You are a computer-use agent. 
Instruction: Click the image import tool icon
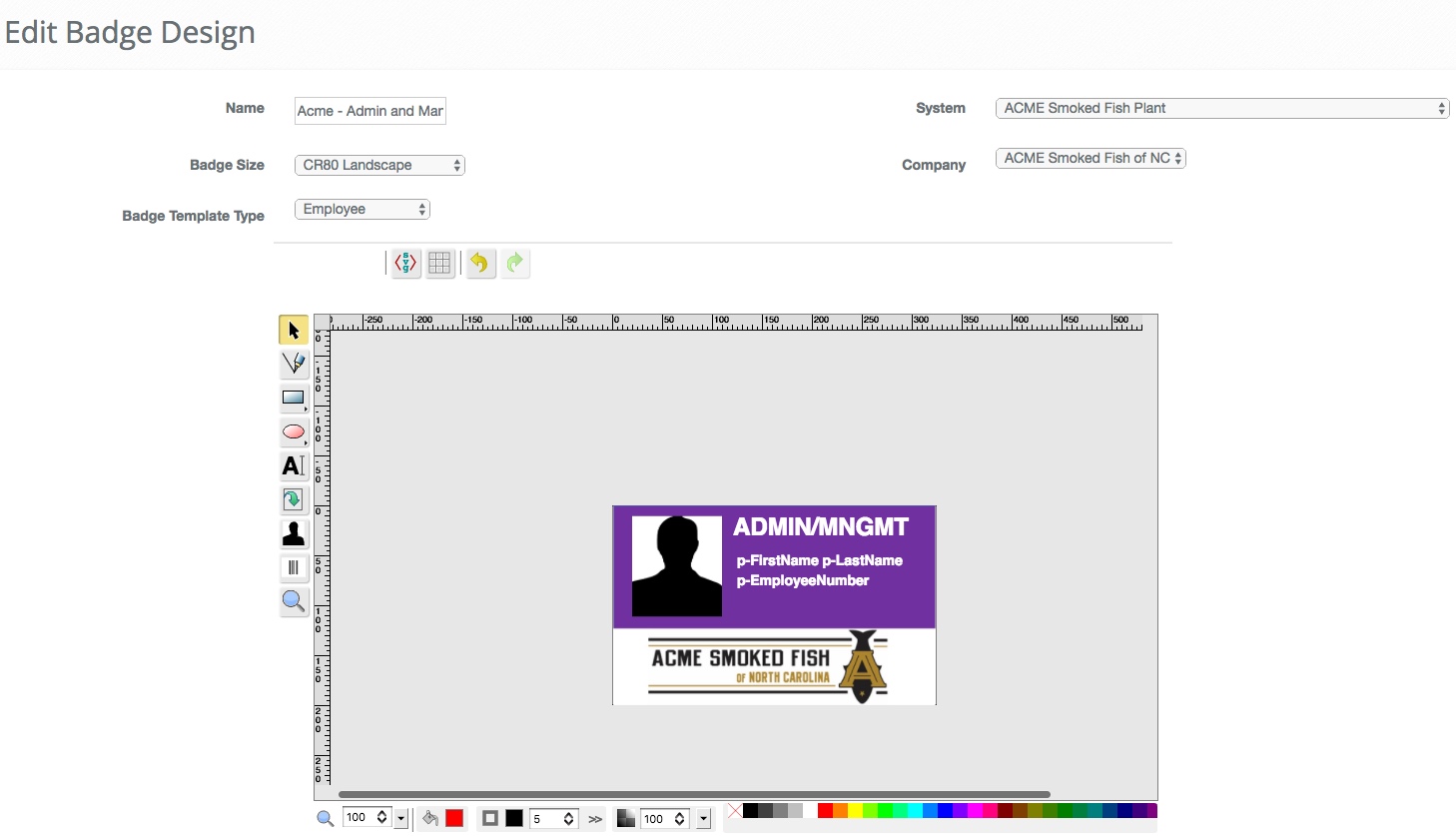(294, 499)
